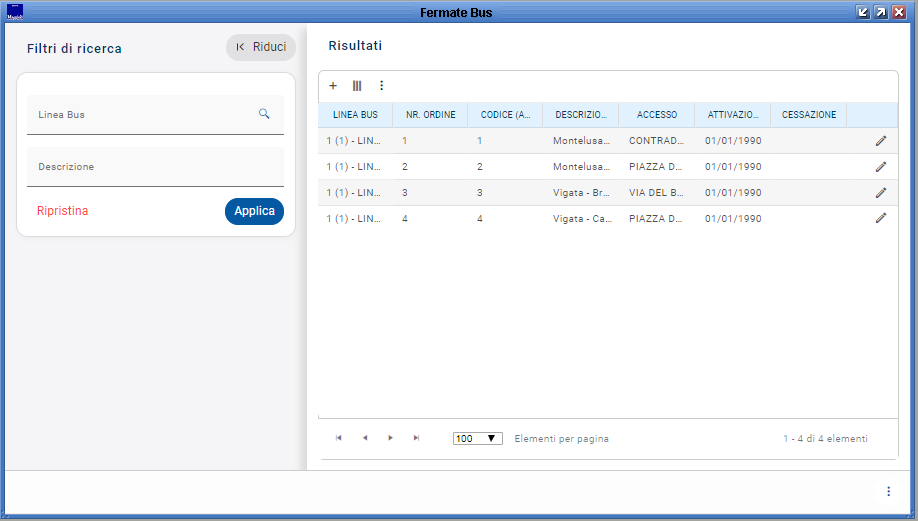Select 'Montelusa...' in order 2 row
The width and height of the screenshot is (918, 521).
[x=581, y=167]
